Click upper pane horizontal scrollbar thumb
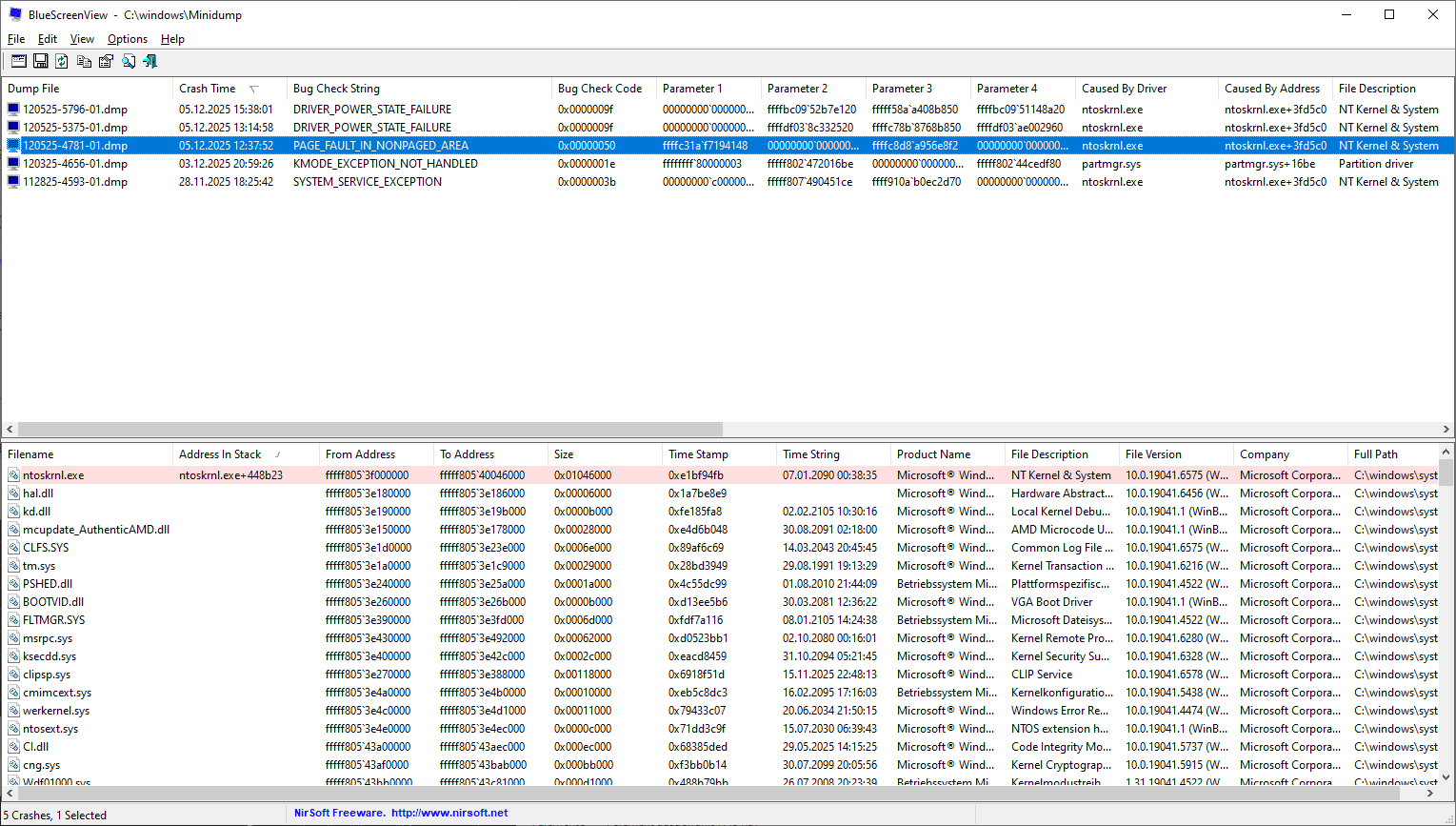Image resolution: width=1456 pixels, height=826 pixels. 370,430
